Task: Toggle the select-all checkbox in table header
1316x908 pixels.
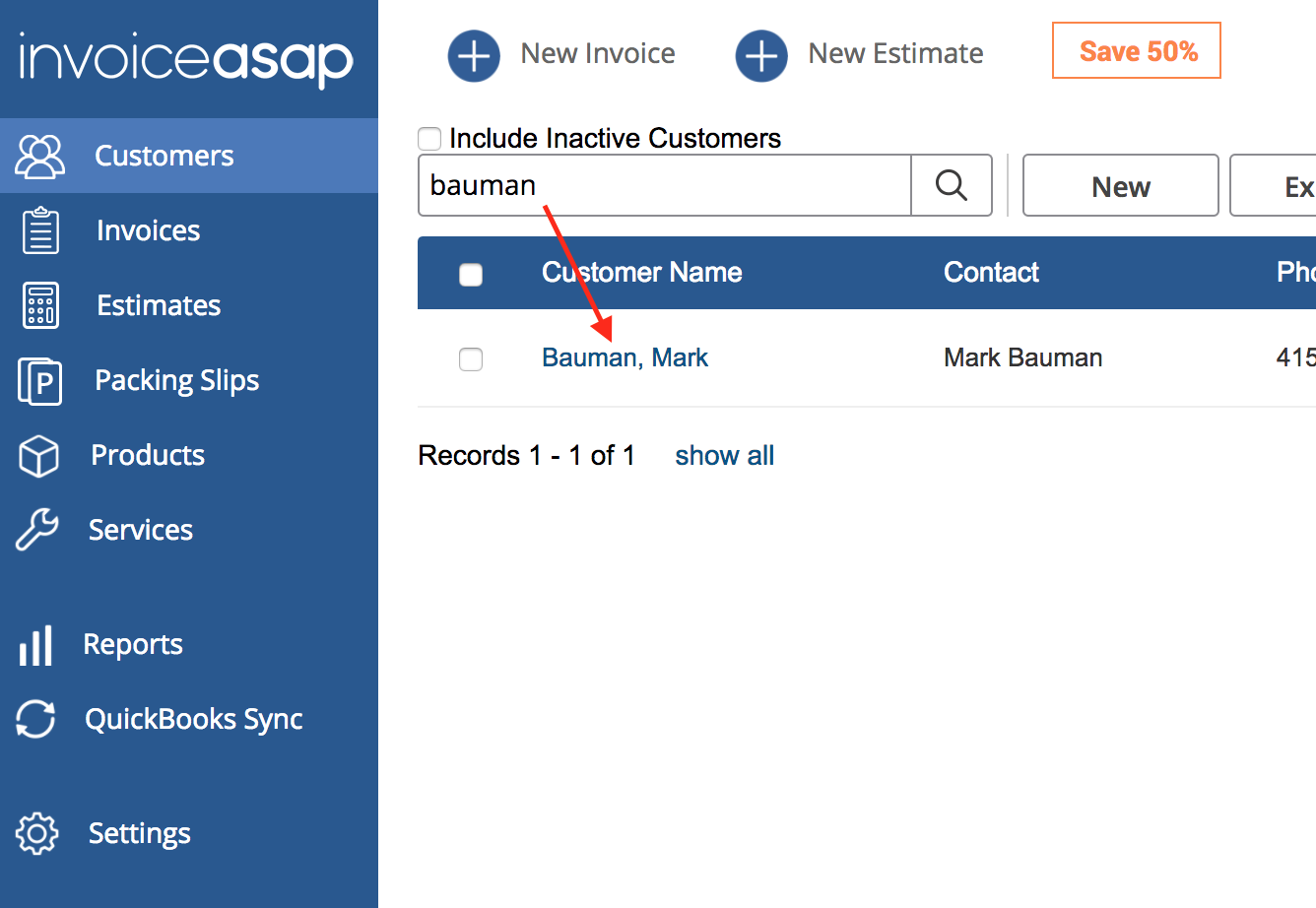Action: click(471, 274)
